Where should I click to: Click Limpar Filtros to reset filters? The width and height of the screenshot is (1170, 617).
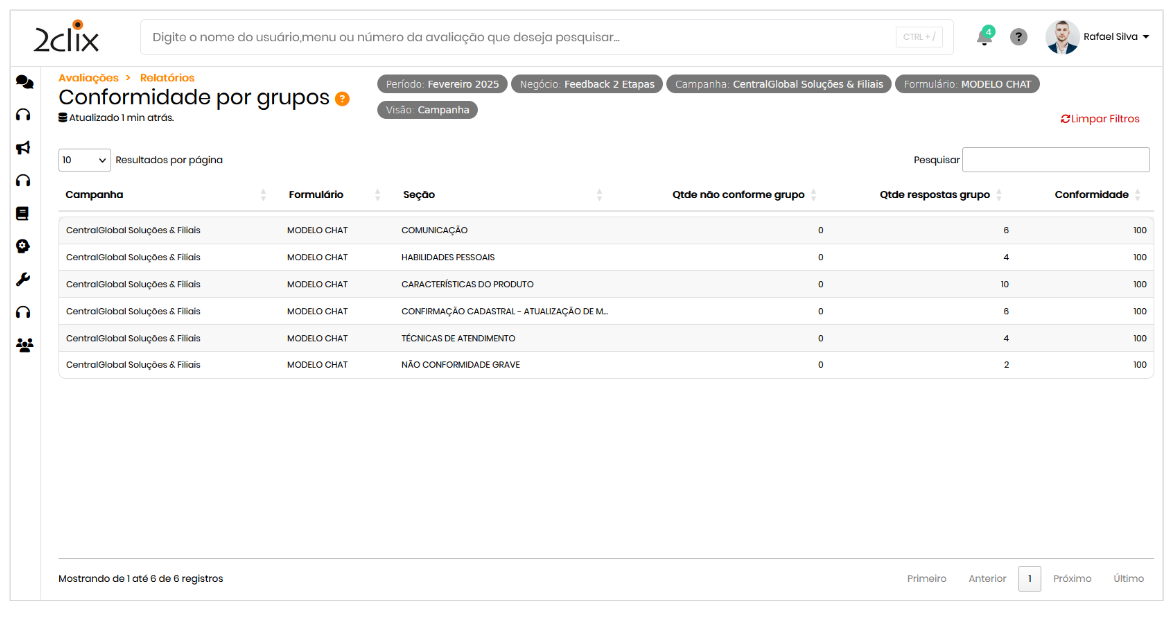(1100, 119)
